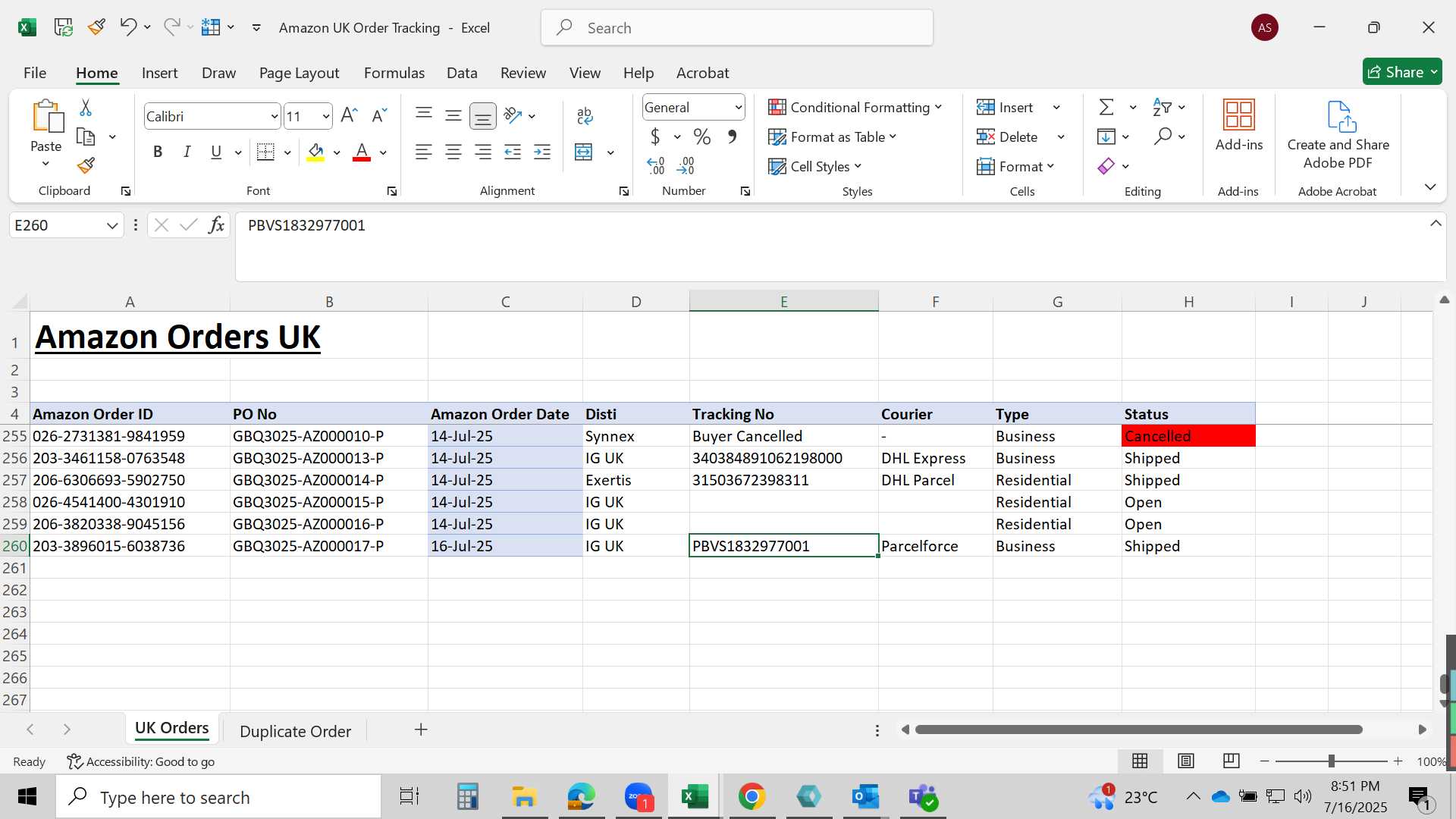Click the Wrap Text icon
The width and height of the screenshot is (1456, 819).
click(x=584, y=115)
